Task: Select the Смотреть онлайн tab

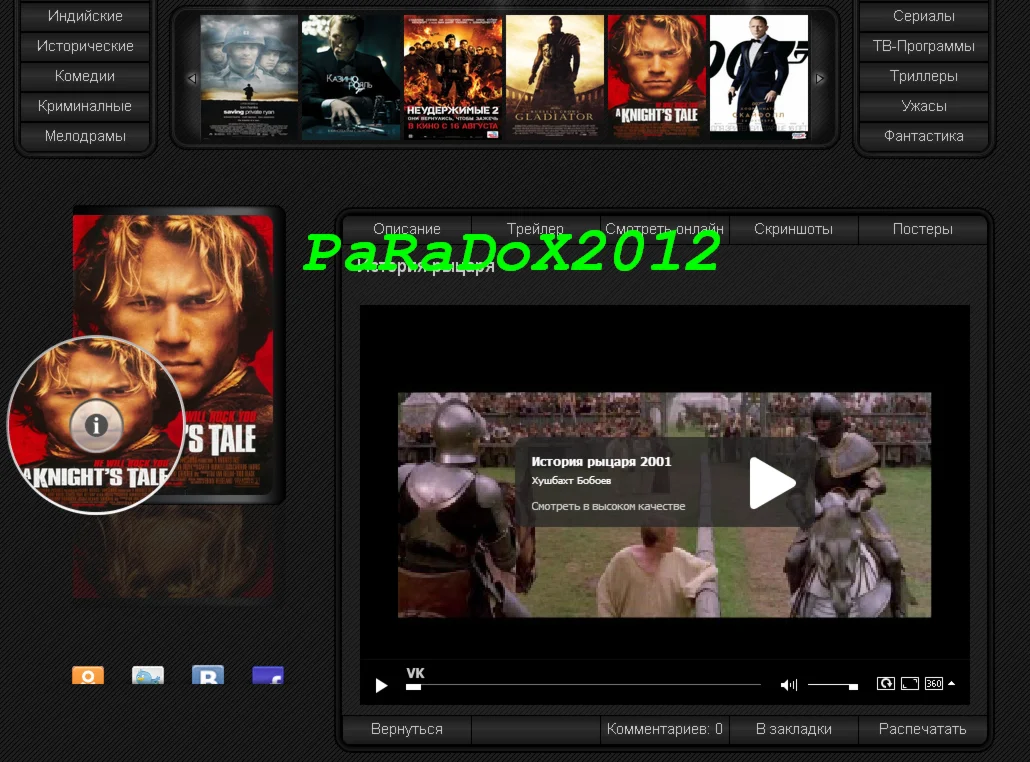Action: [664, 229]
